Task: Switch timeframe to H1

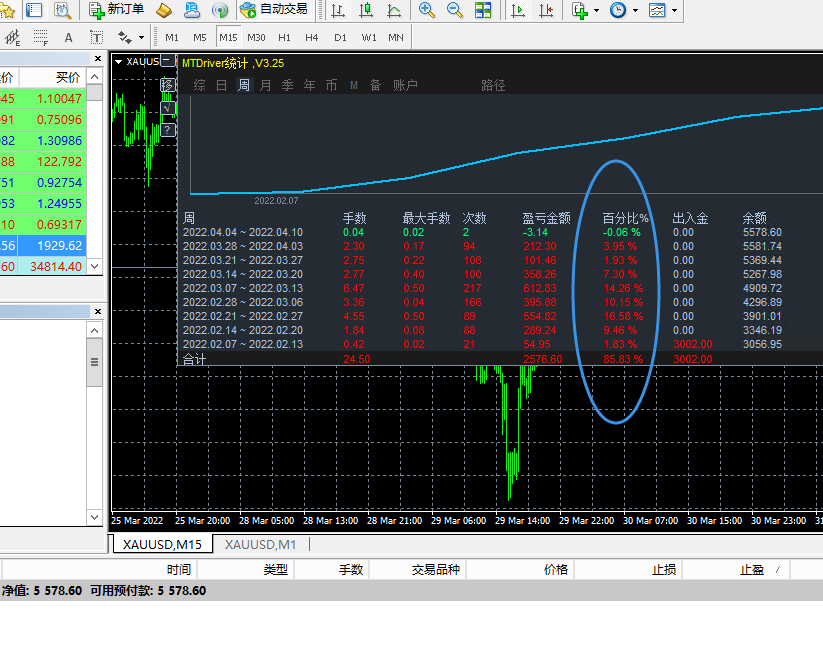Action: 284,37
